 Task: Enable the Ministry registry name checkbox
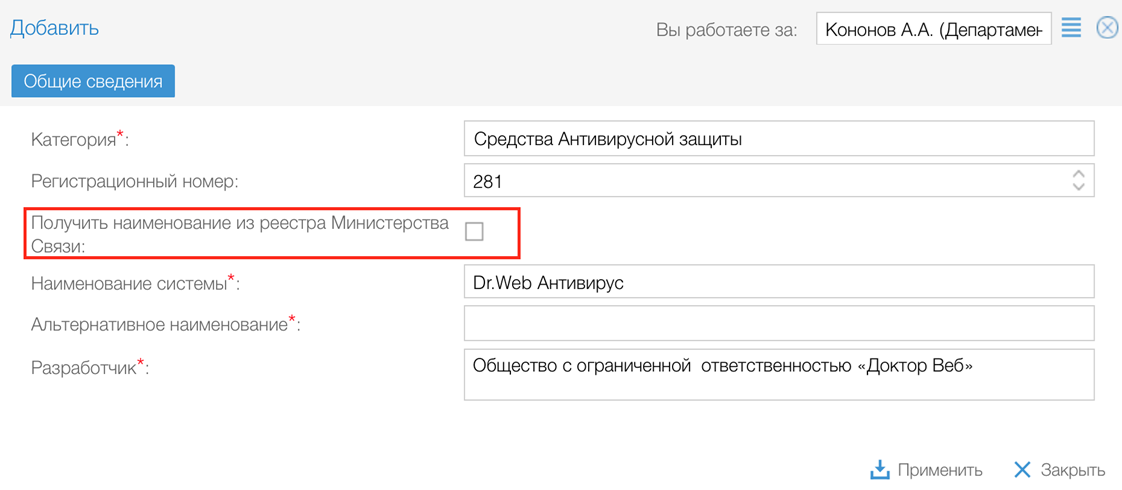click(474, 232)
